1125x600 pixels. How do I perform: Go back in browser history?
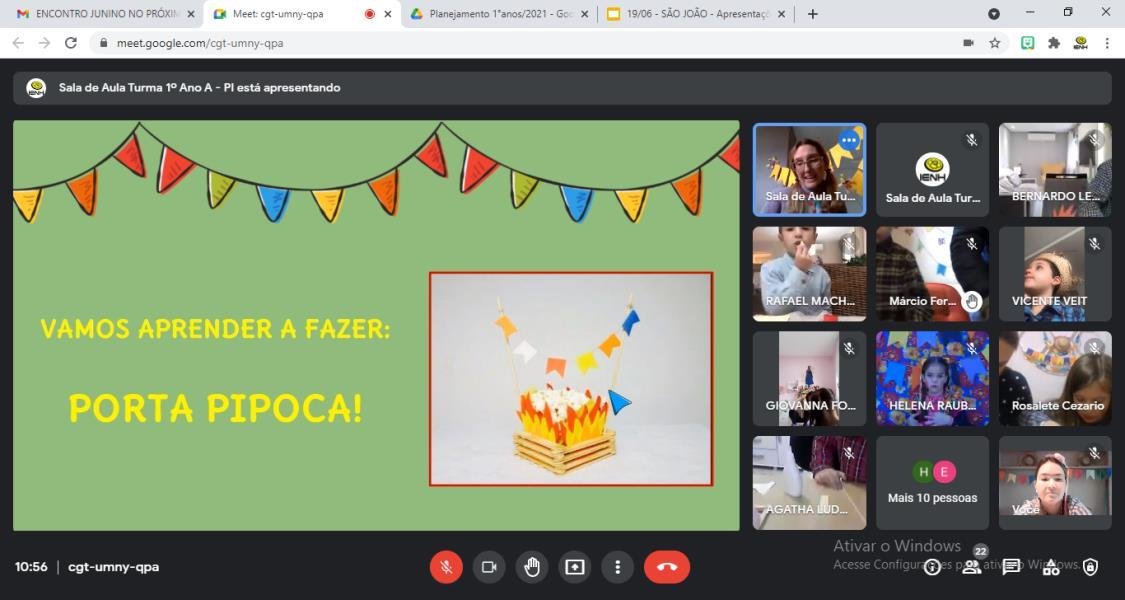(18, 43)
